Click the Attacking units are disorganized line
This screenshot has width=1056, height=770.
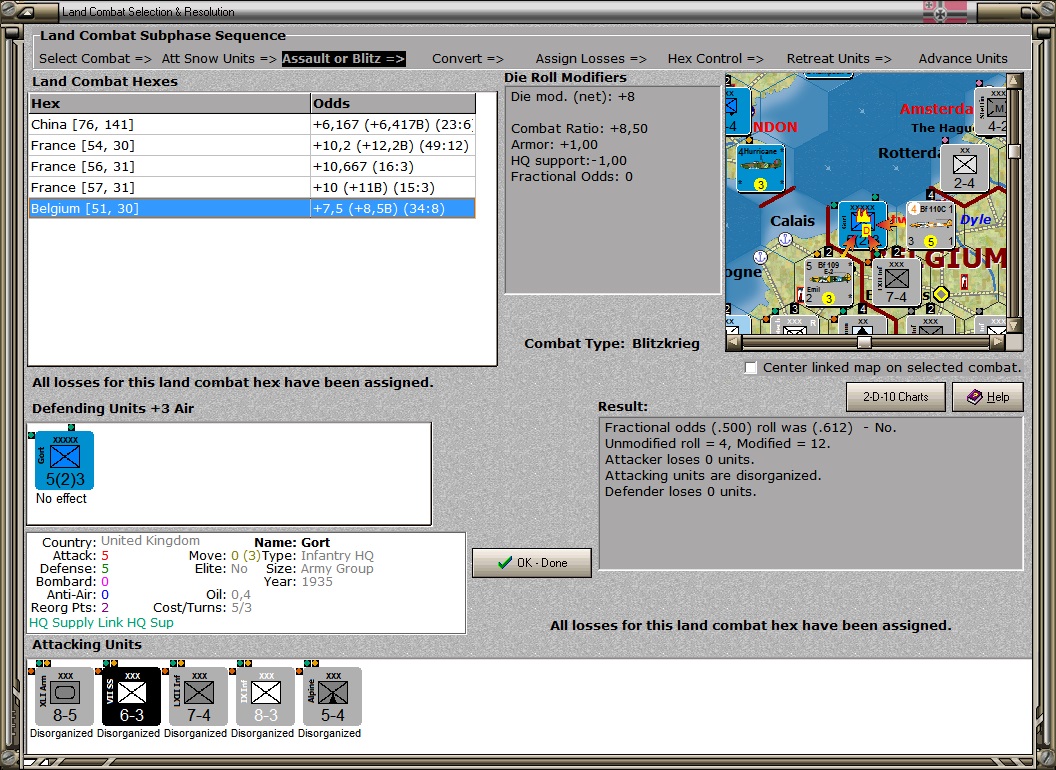(x=713, y=476)
